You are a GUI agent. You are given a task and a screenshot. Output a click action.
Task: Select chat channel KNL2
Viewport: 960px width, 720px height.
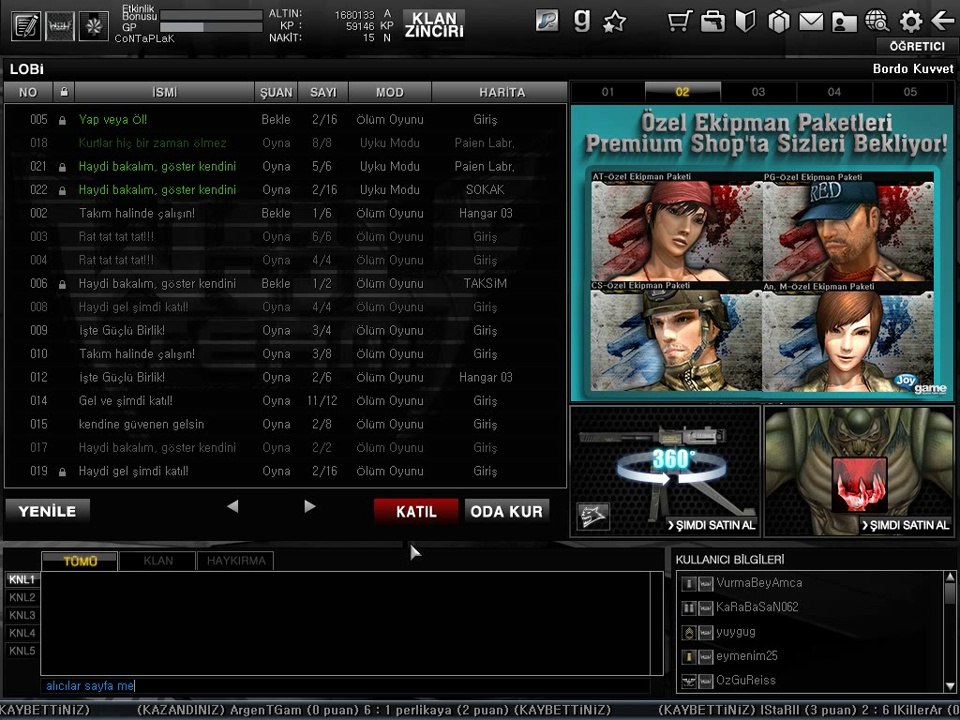tap(22, 597)
